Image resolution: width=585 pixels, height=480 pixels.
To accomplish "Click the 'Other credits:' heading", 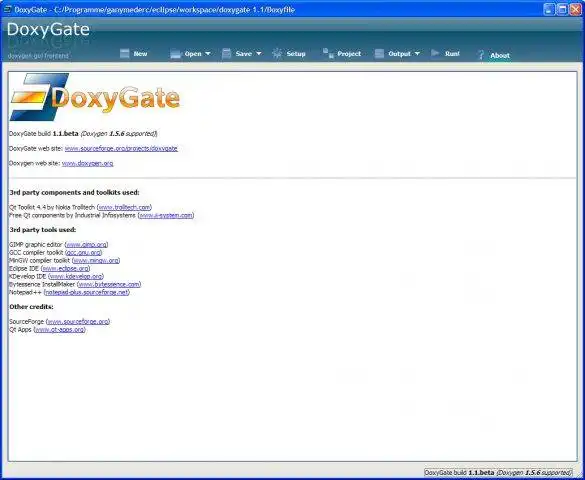I will pos(31,307).
